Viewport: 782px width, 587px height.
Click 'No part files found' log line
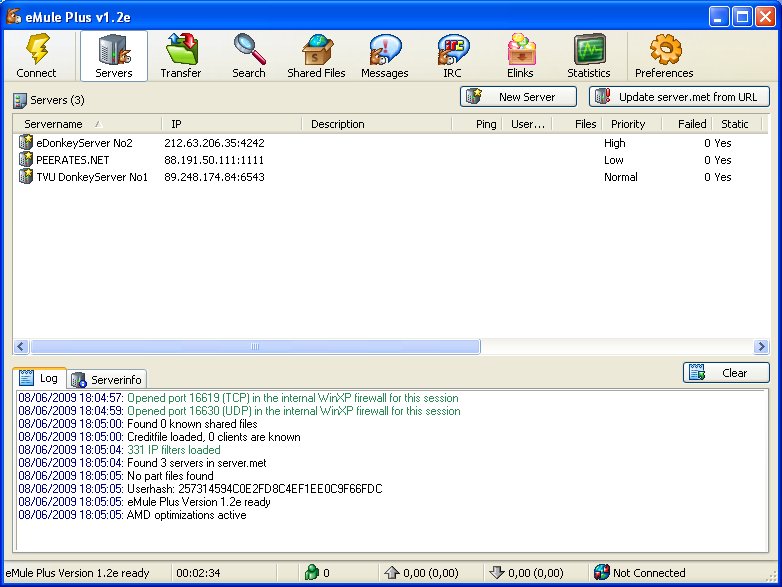116,476
